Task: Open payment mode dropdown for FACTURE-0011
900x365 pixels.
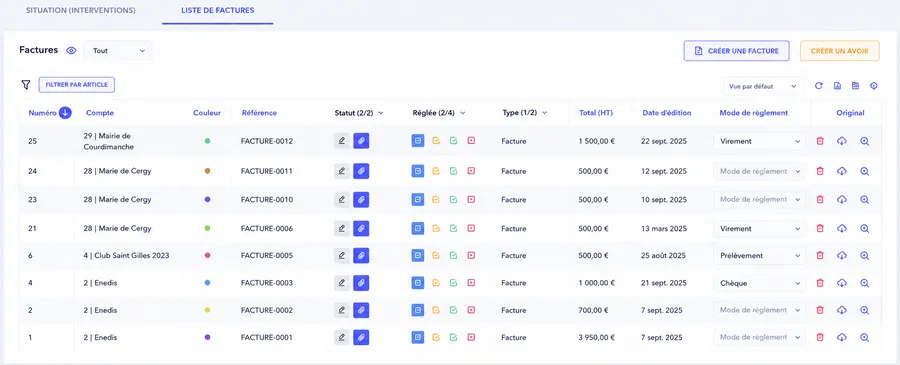Action: point(759,171)
